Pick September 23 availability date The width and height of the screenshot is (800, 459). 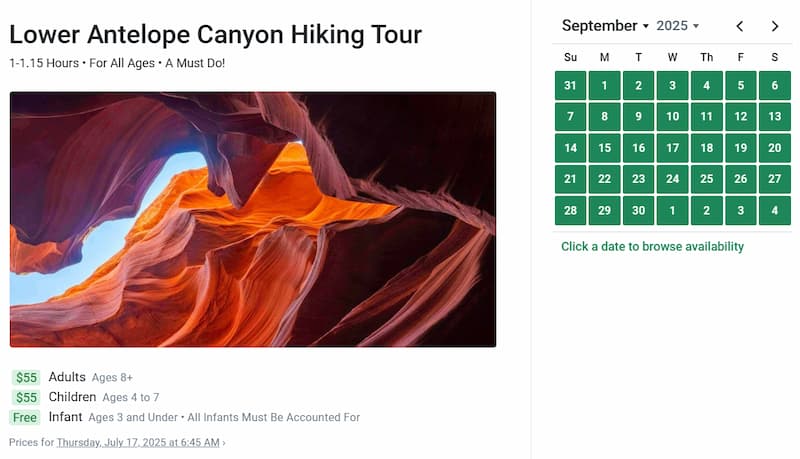[x=638, y=179]
